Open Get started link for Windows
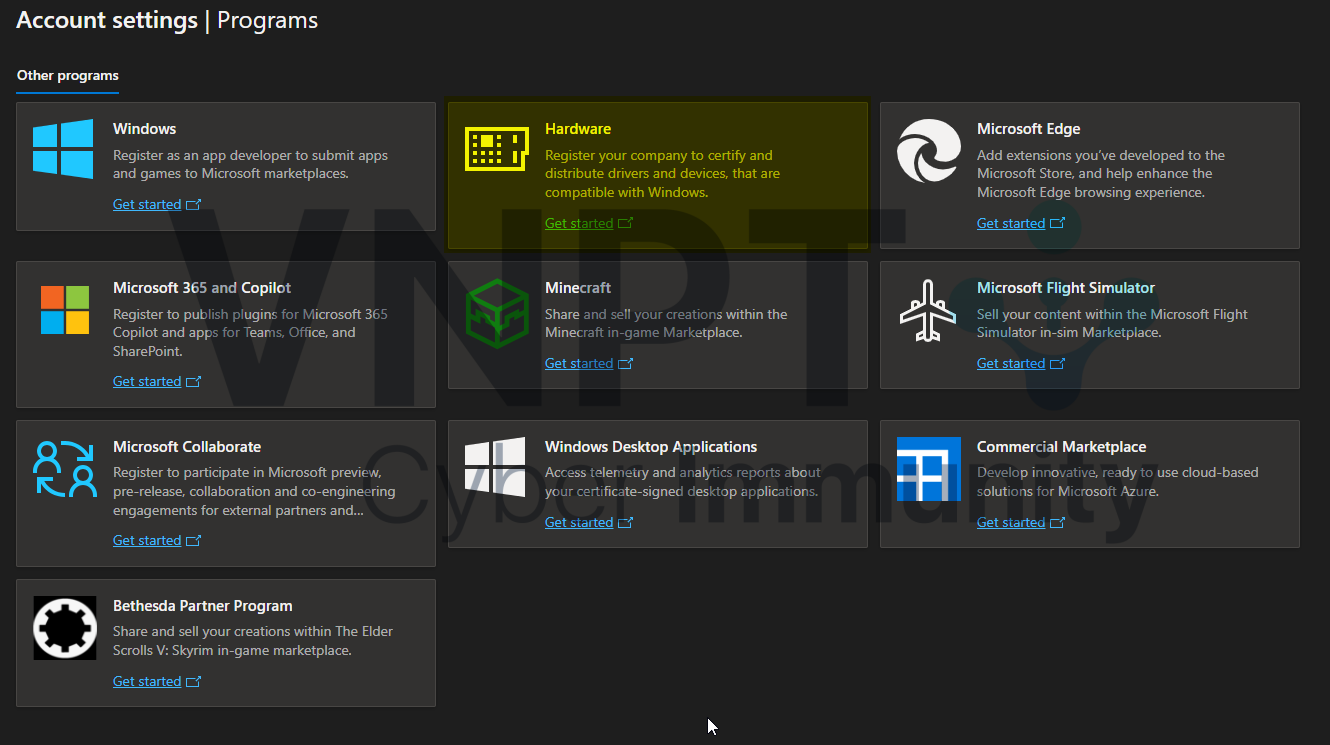 (147, 205)
